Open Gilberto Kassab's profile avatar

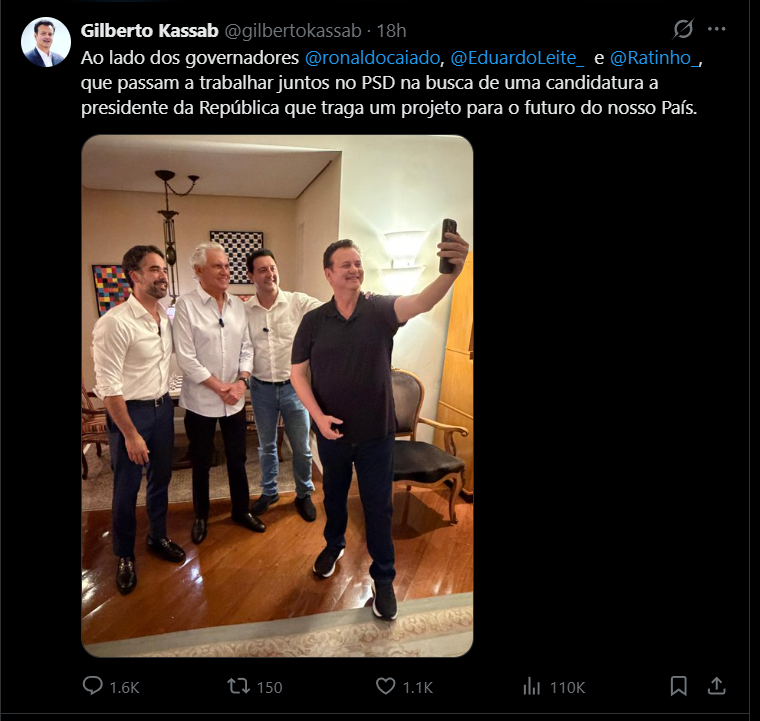coord(46,42)
